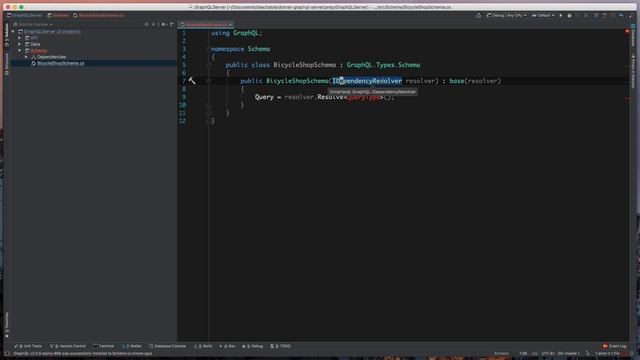640x360 pixels.
Task: Click the build/publish icon in top toolbar
Action: 478,16
